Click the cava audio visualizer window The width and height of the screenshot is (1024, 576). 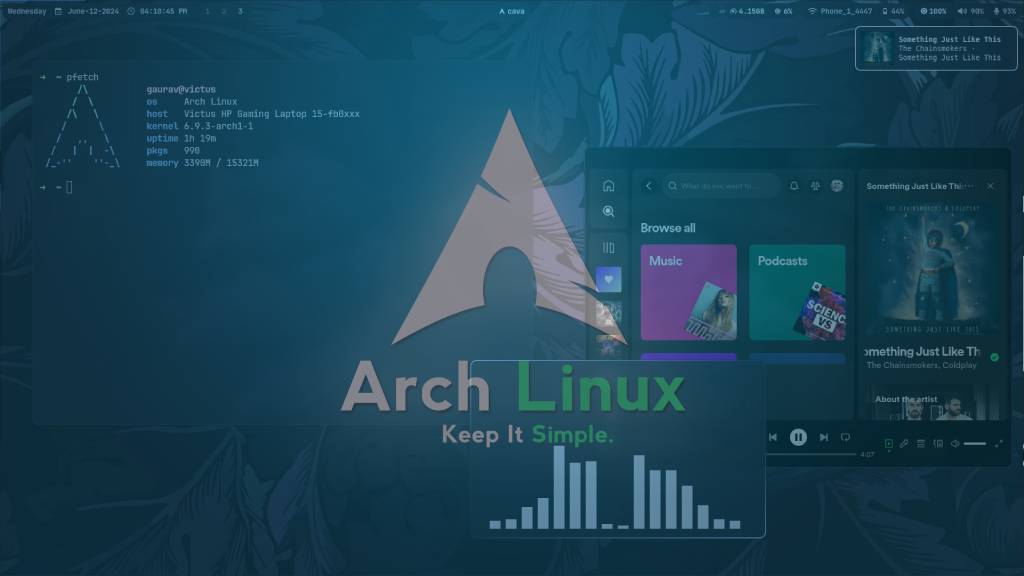click(x=618, y=449)
